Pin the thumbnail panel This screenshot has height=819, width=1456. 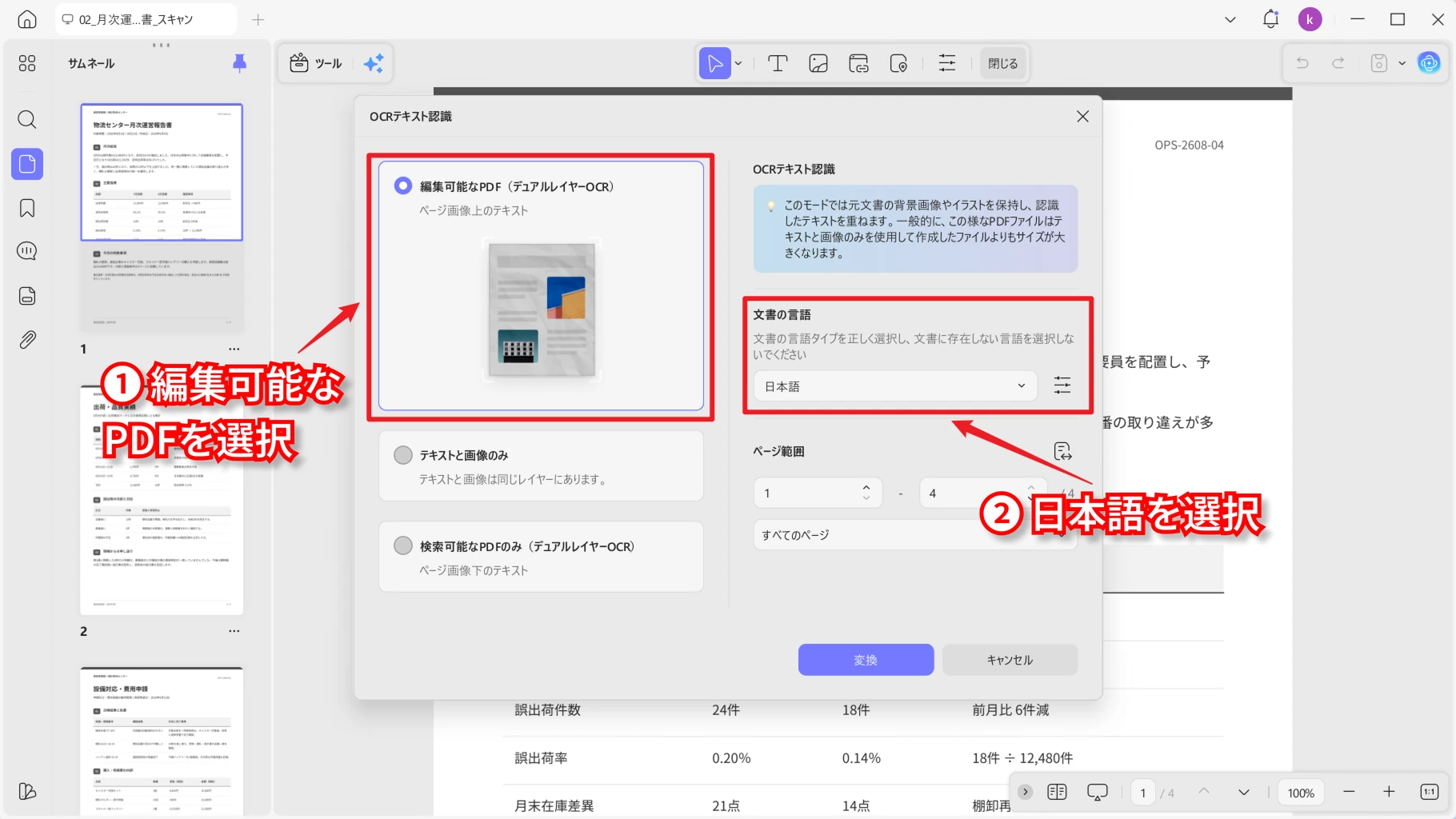click(x=239, y=63)
